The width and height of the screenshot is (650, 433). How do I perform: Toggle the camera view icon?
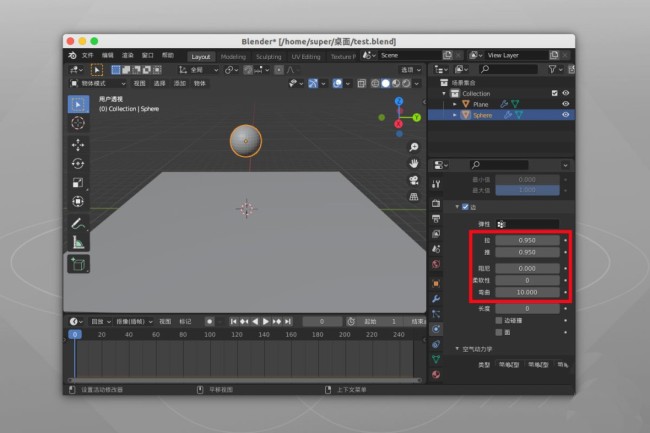click(414, 180)
